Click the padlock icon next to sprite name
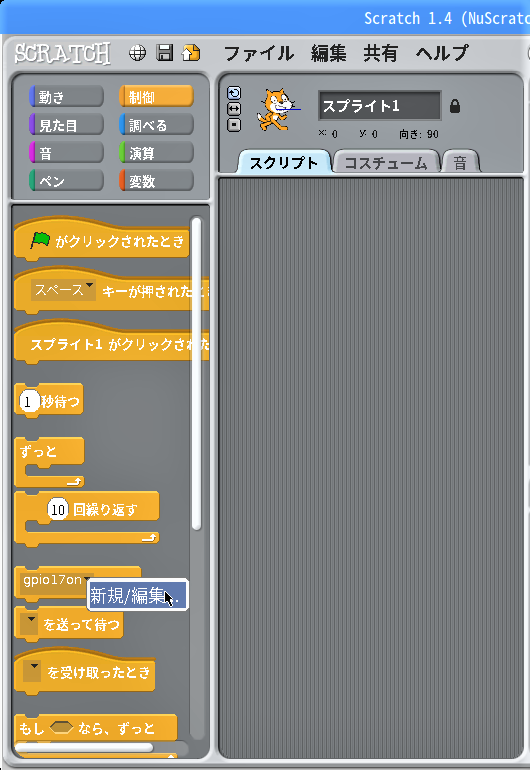 [x=455, y=106]
